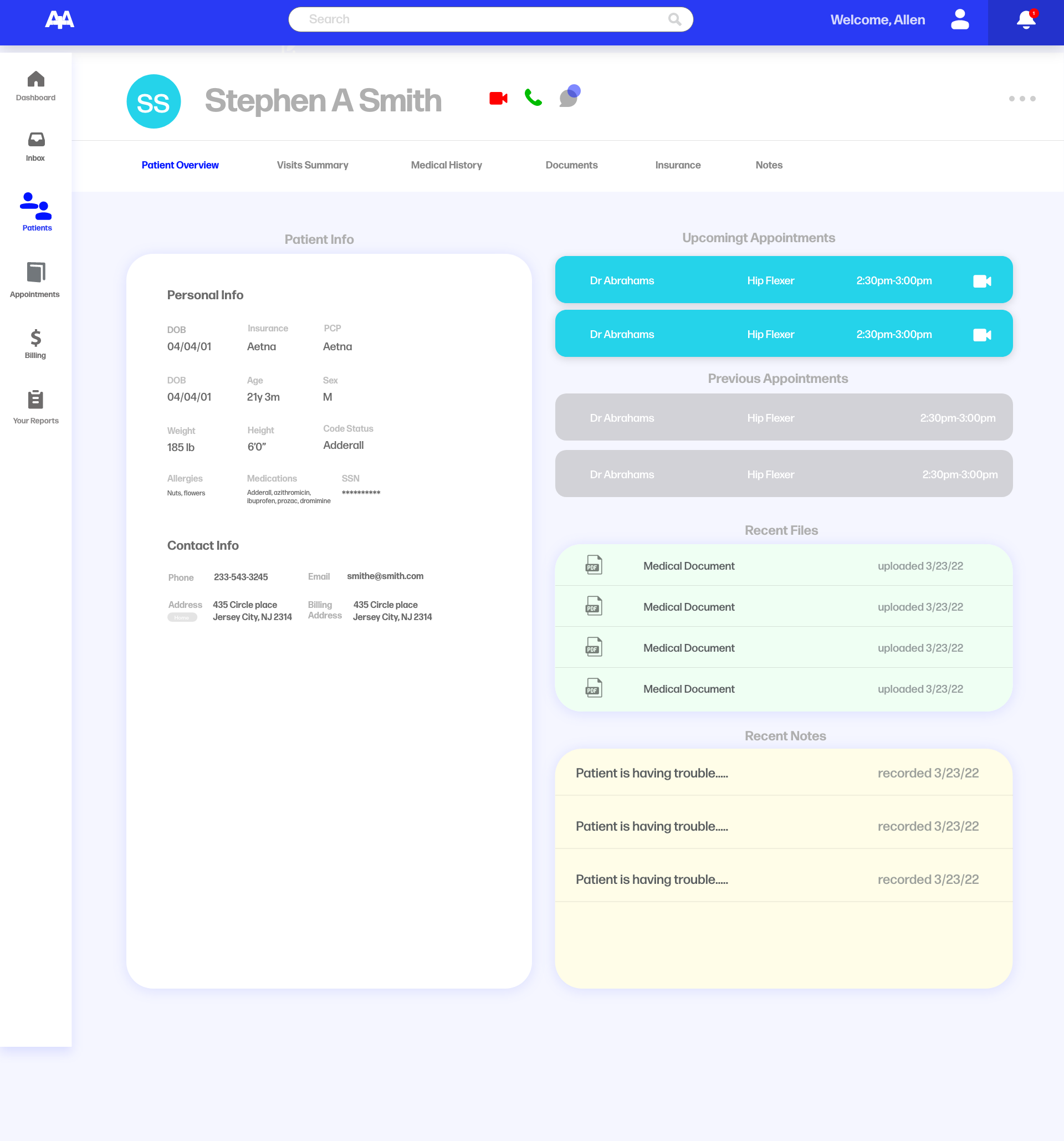1064x1141 pixels.
Task: Click Home tag under Address
Action: (182, 617)
